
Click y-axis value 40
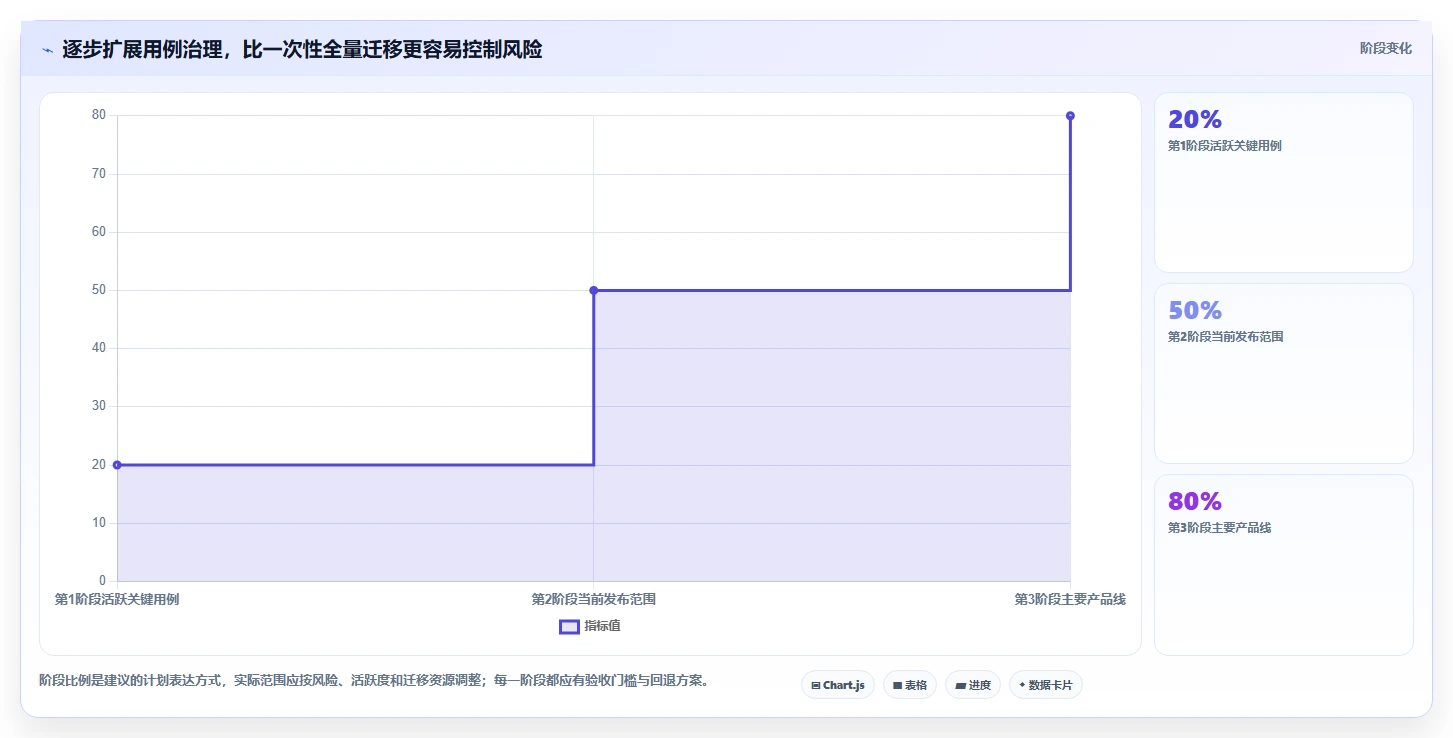[x=99, y=348]
